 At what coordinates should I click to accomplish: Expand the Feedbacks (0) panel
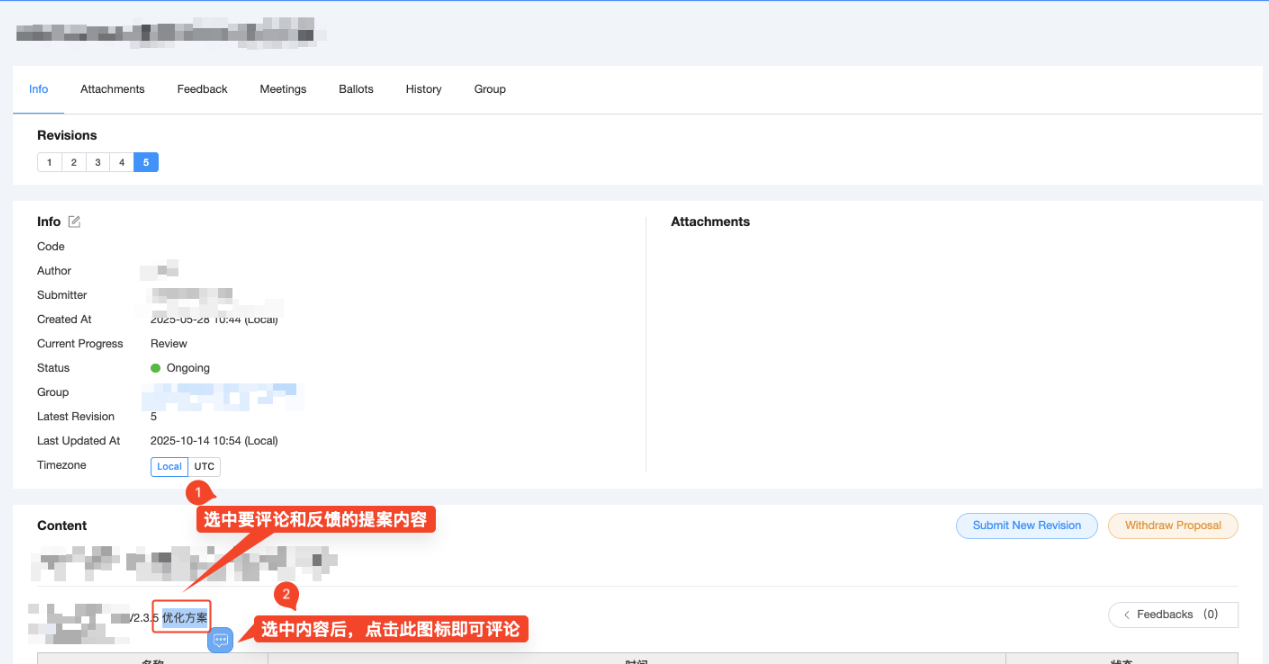[x=1172, y=615]
